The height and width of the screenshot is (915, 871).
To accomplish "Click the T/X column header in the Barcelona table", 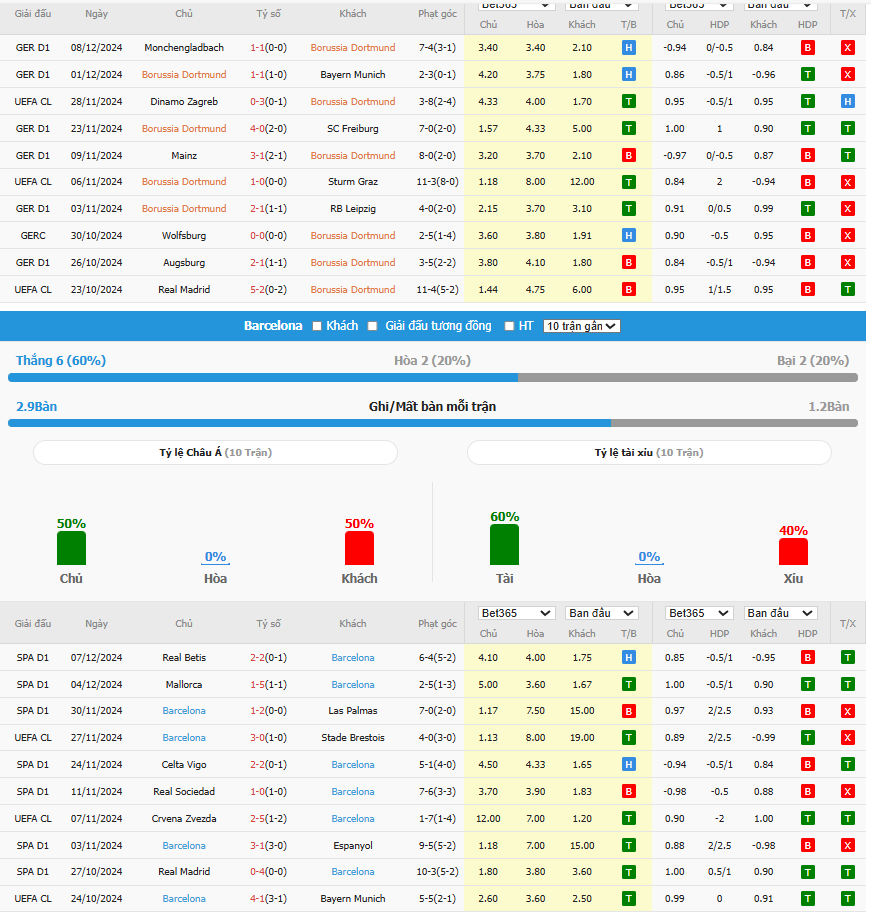I will point(848,624).
